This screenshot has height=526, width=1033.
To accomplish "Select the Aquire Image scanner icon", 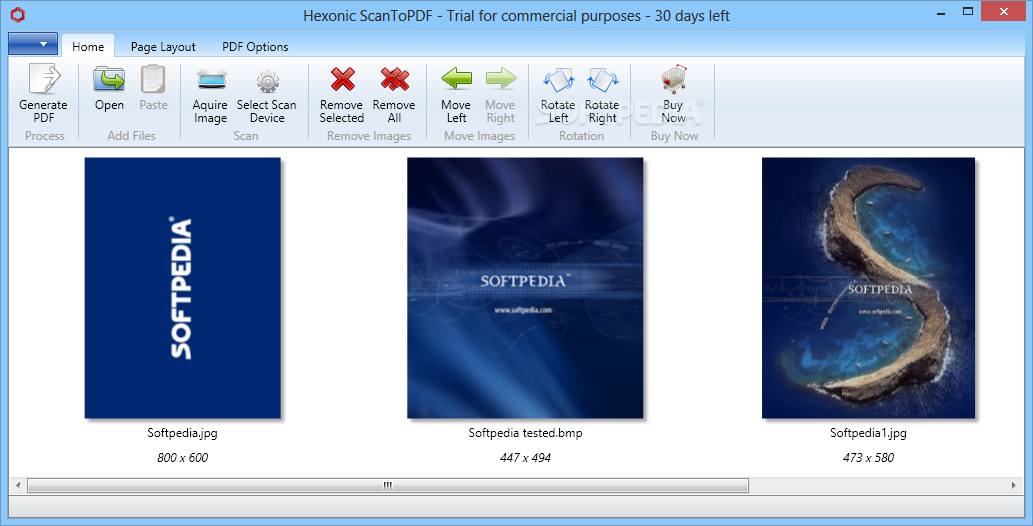I will 211,80.
